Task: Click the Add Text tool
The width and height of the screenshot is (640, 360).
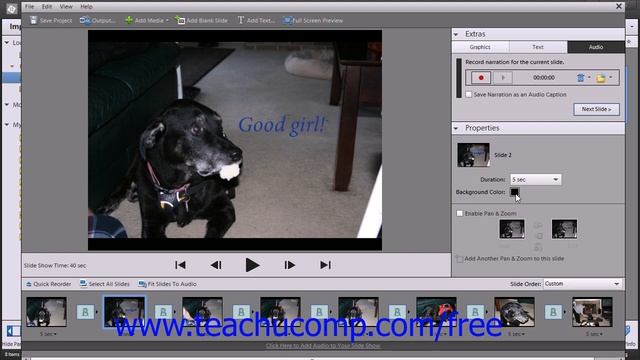Action: pyautogui.click(x=256, y=20)
